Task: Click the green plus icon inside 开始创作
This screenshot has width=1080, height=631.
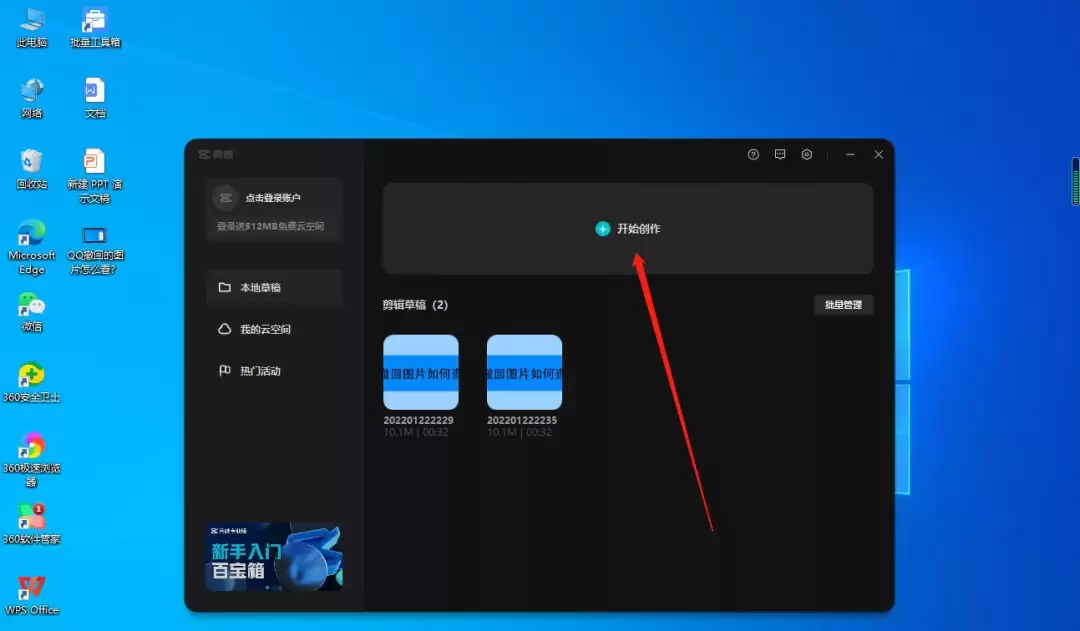Action: pyautogui.click(x=603, y=228)
